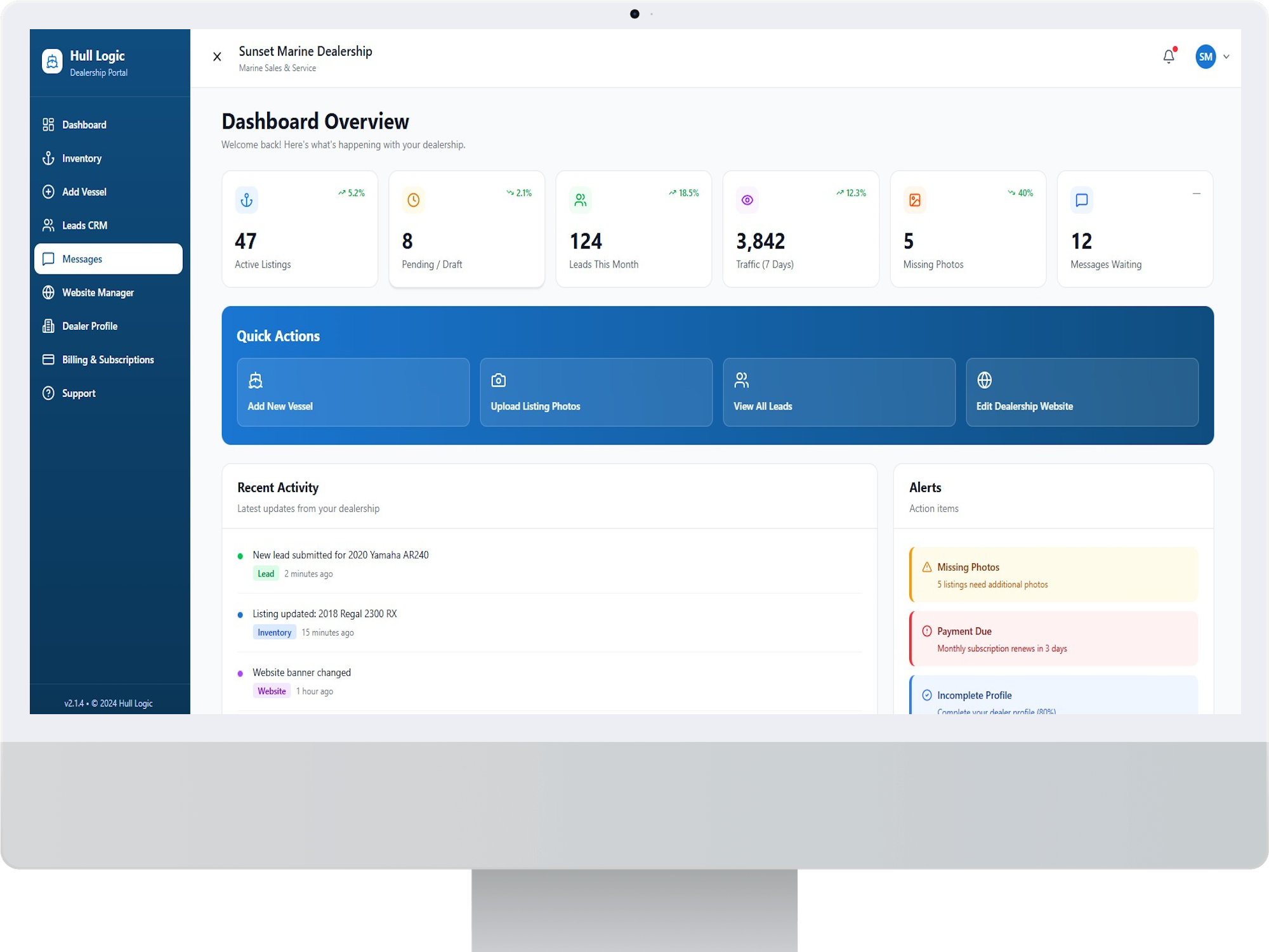Open the Payment Due alert

pyautogui.click(x=1053, y=639)
